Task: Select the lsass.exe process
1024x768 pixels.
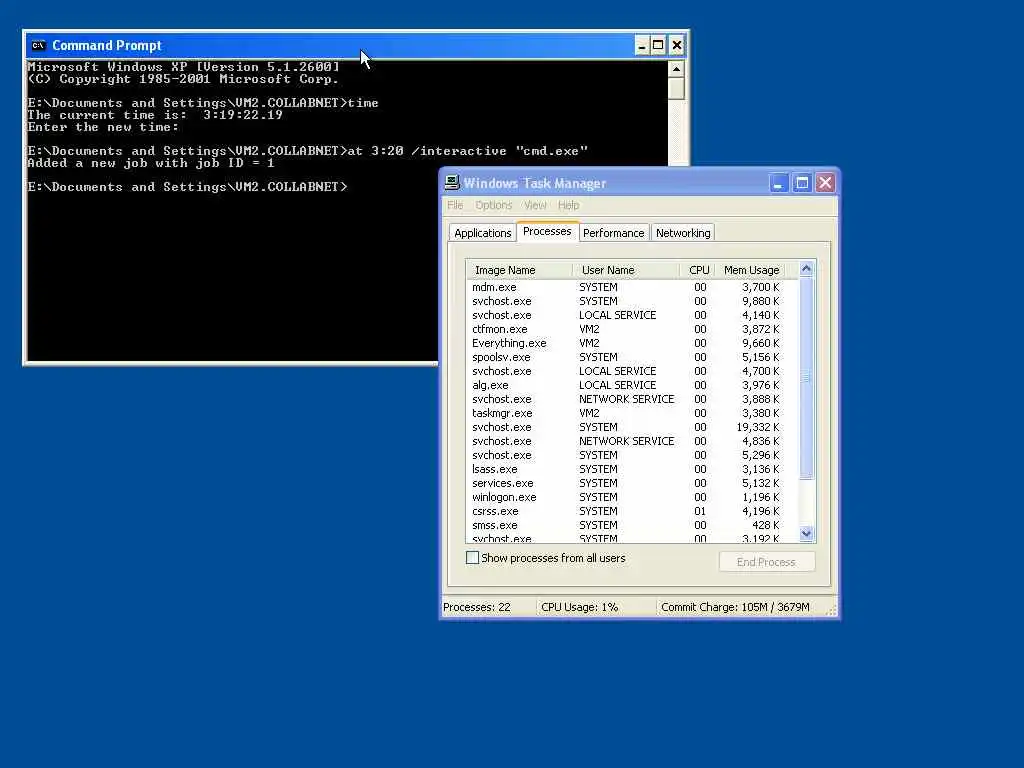Action: [632, 469]
